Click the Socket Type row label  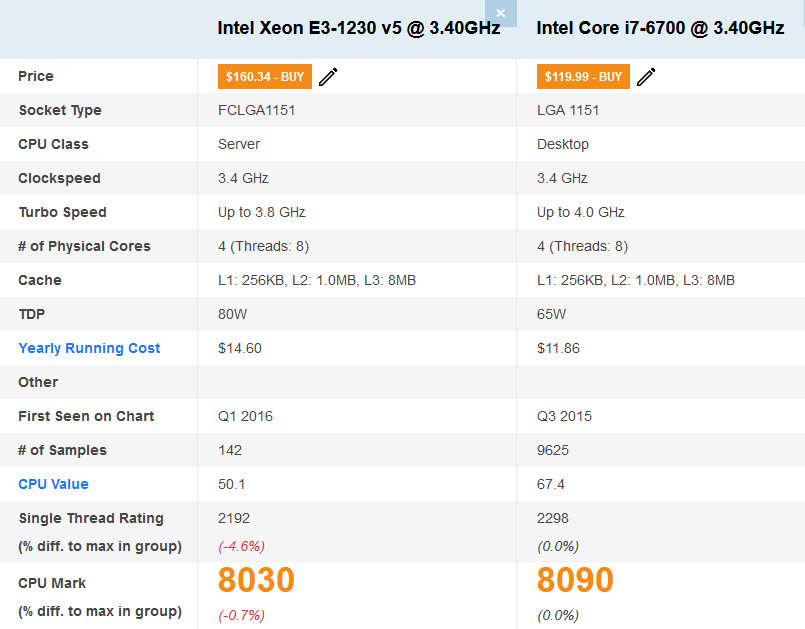click(x=60, y=110)
